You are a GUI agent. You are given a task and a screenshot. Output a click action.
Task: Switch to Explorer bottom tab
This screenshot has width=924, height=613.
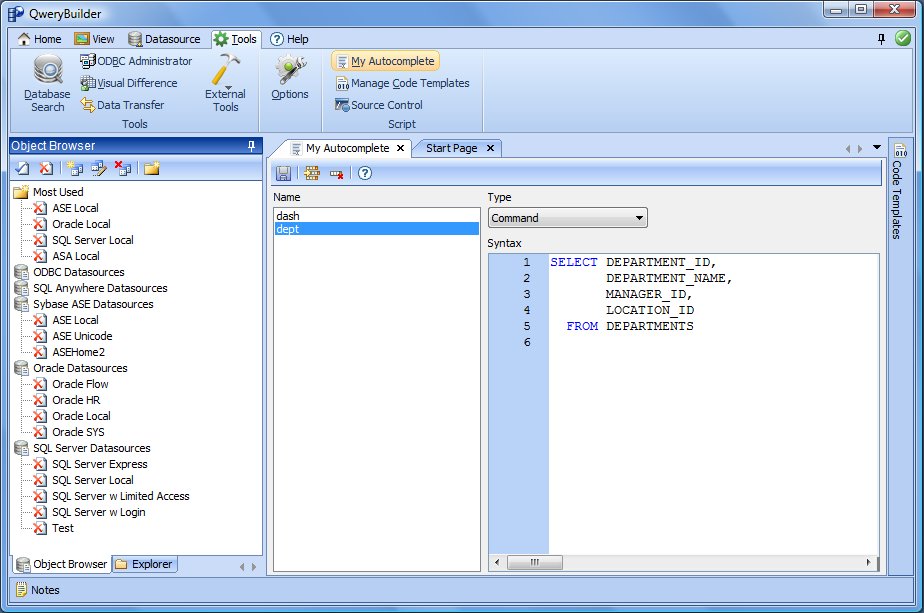145,564
